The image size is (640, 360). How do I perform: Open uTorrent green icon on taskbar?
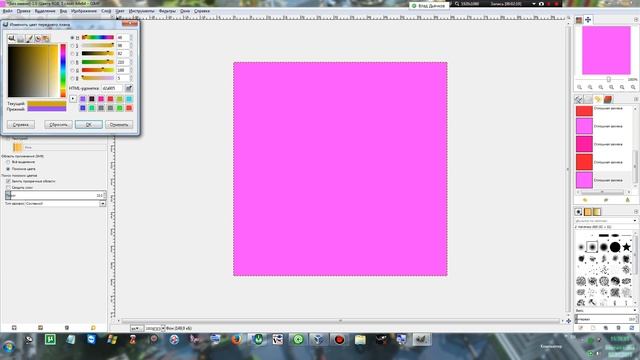pyautogui.click(x=50, y=340)
